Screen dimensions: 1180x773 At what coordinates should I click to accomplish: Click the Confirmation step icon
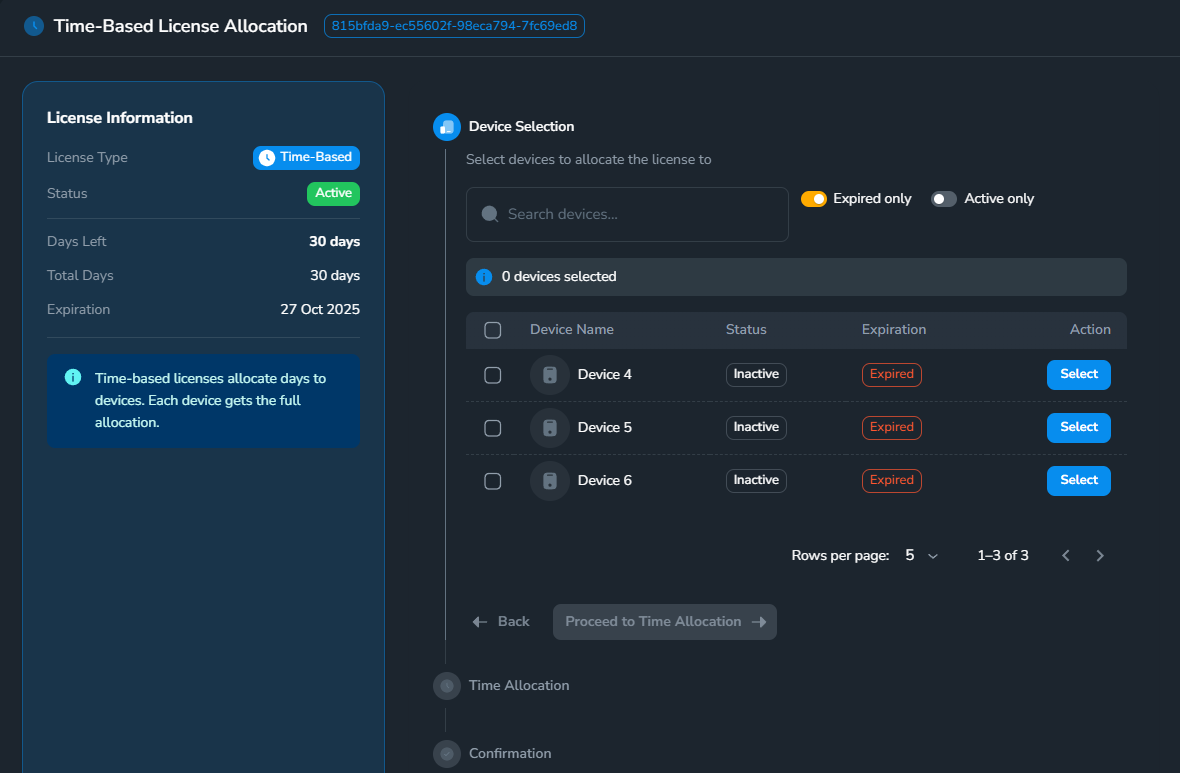click(446, 753)
